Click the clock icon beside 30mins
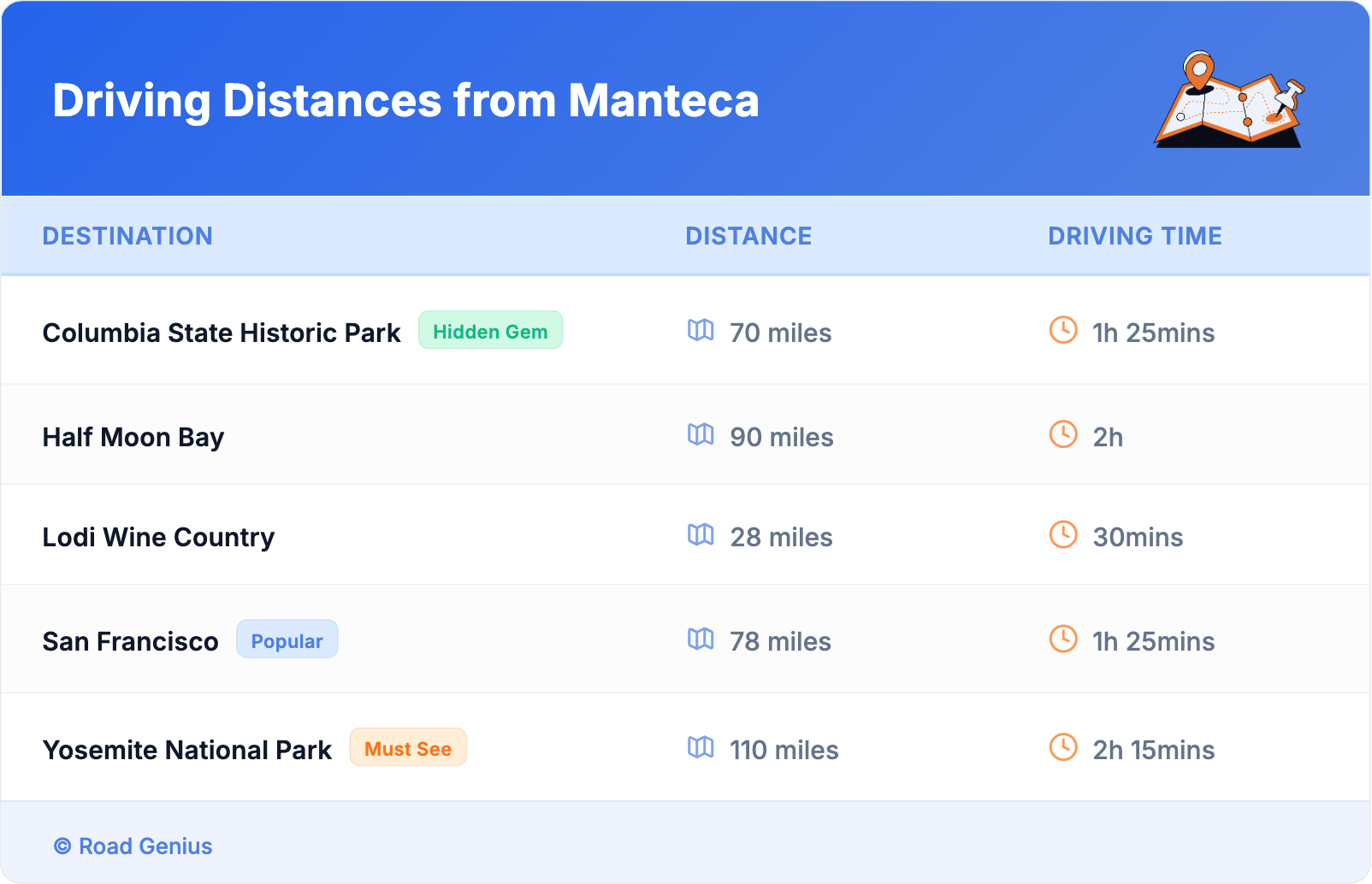Screen dimensions: 1372x884 pyautogui.click(x=1063, y=534)
